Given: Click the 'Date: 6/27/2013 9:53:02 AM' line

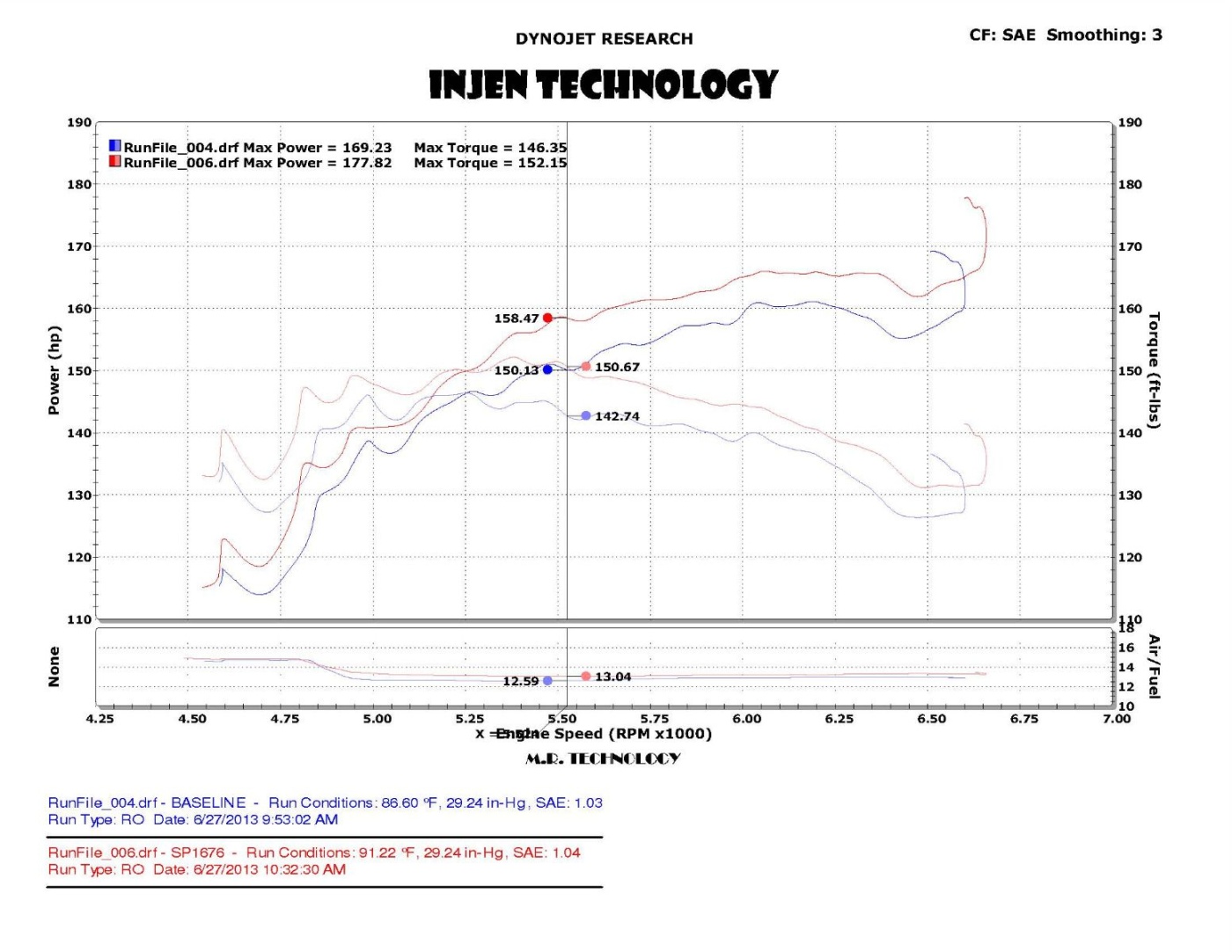Looking at the screenshot, I should point(246,819).
